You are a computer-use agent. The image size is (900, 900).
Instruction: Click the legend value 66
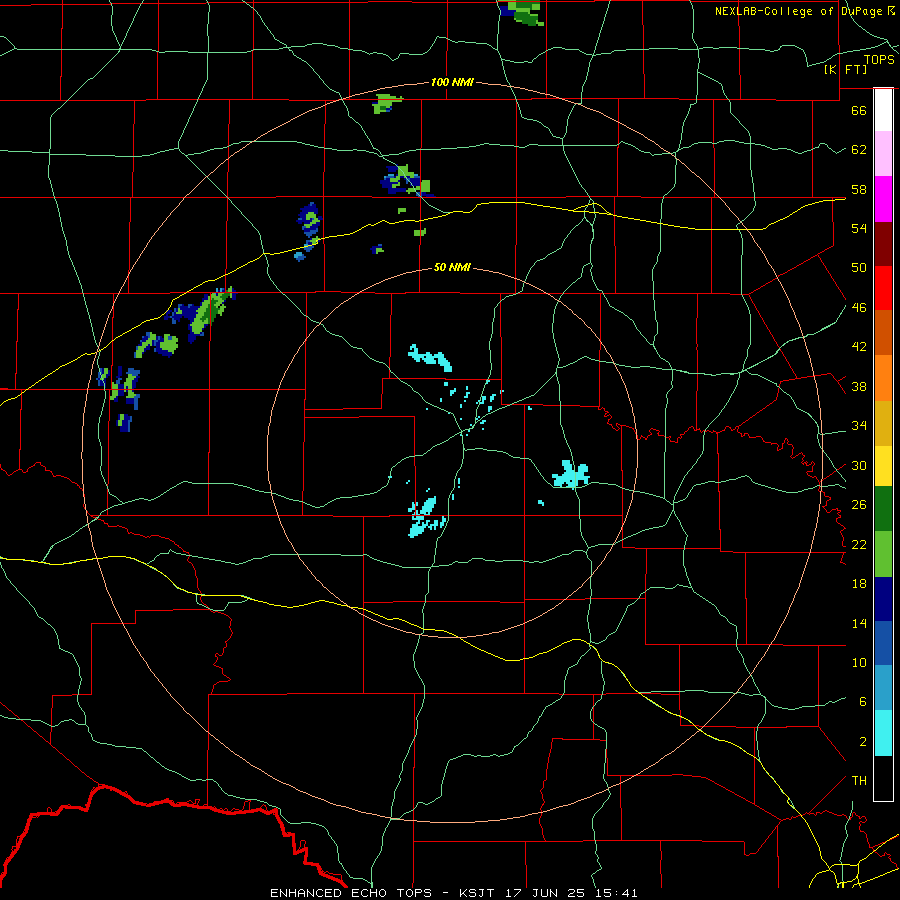coord(859,110)
